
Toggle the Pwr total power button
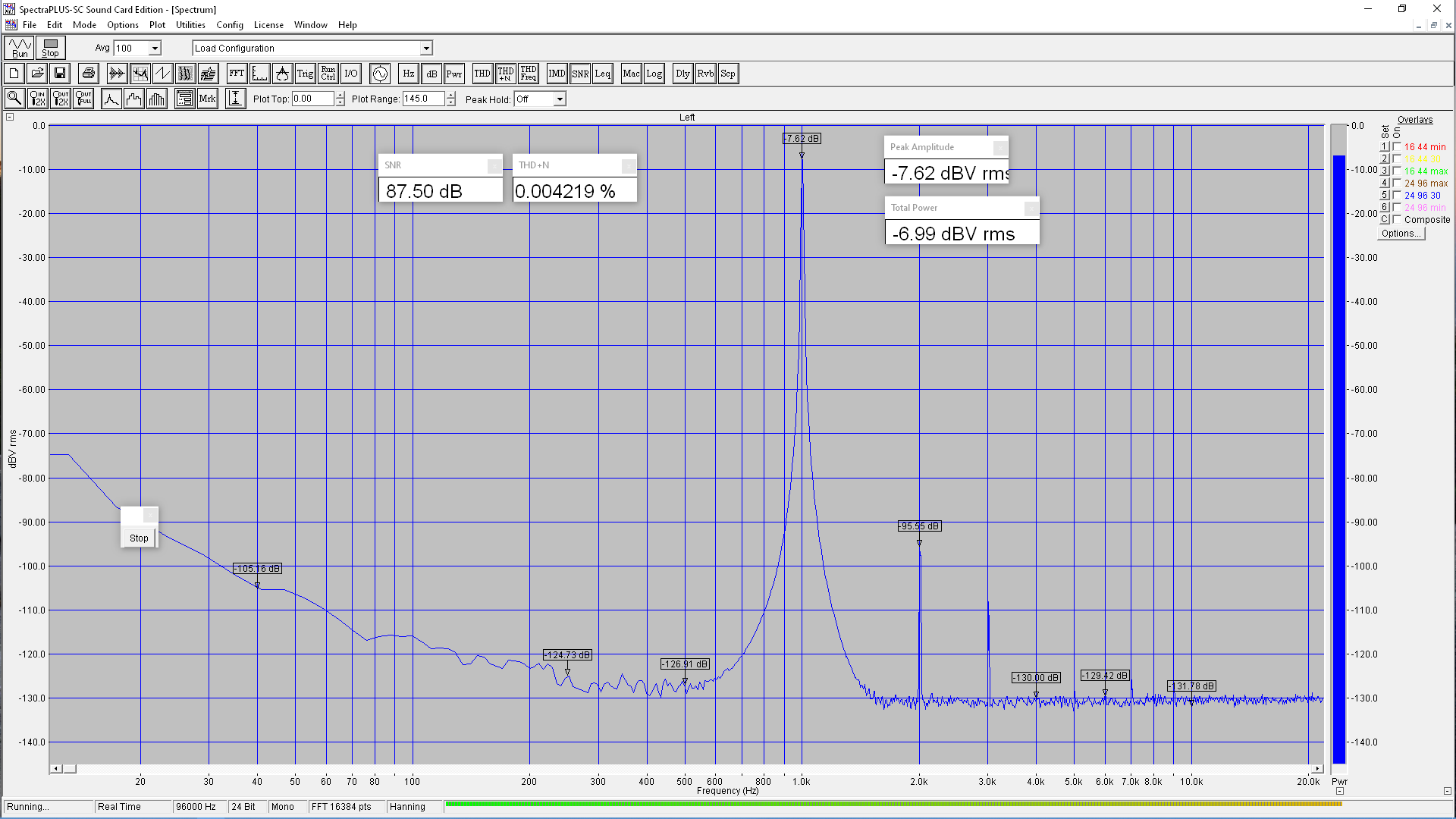click(x=453, y=74)
